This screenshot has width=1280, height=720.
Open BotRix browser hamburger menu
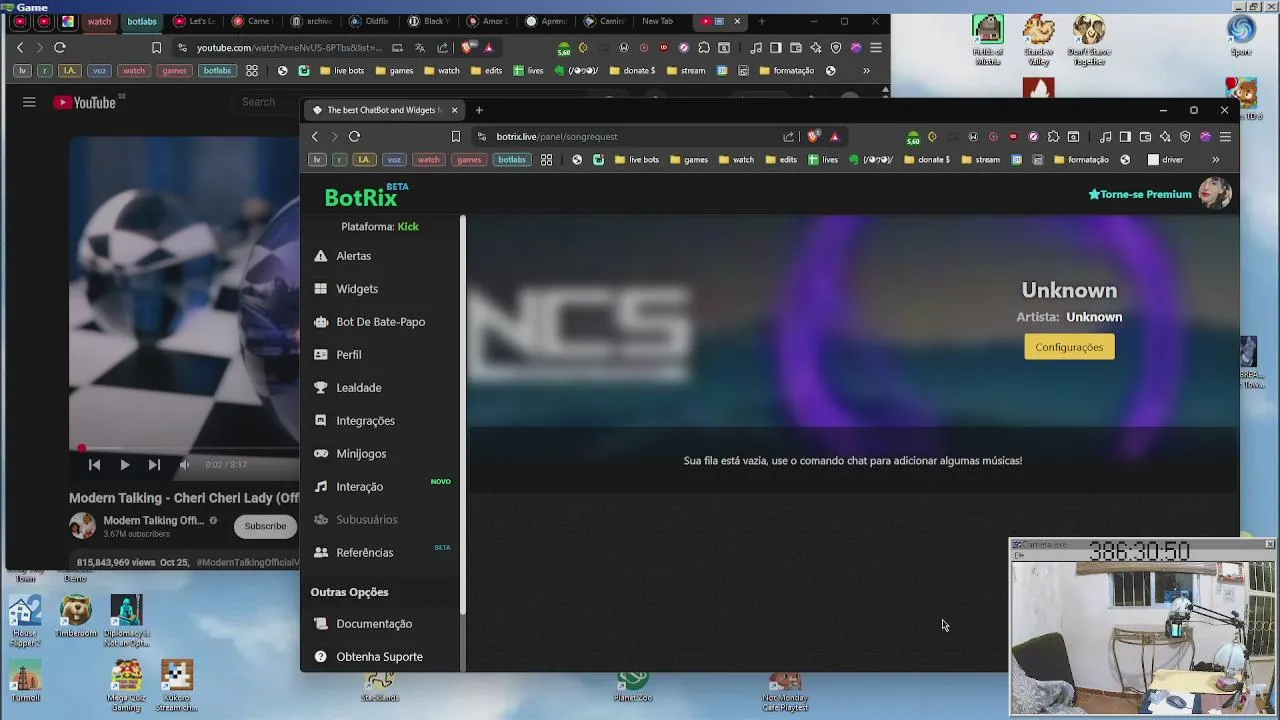coord(1225,137)
